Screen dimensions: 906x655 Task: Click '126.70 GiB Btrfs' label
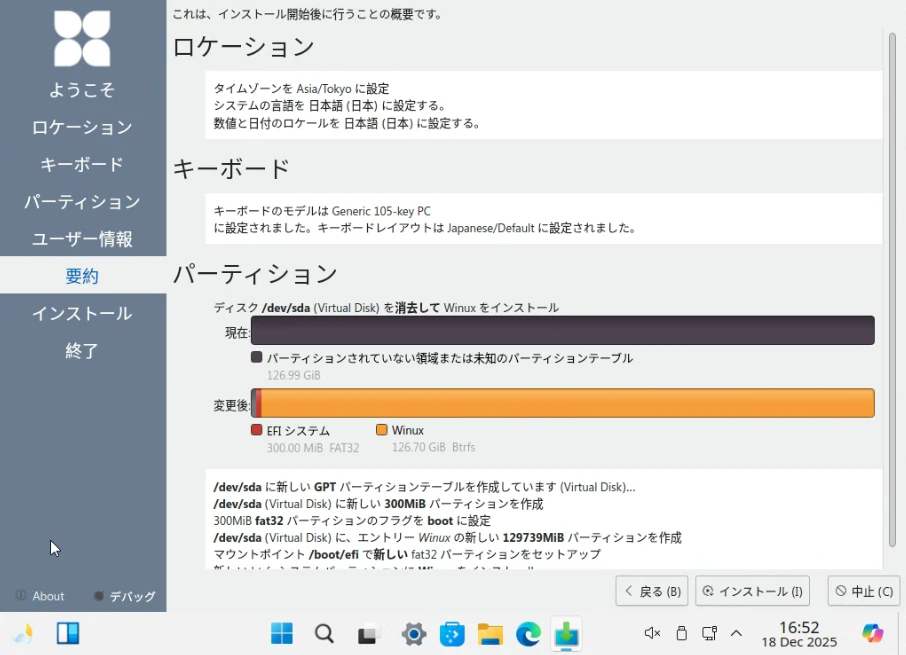433,447
